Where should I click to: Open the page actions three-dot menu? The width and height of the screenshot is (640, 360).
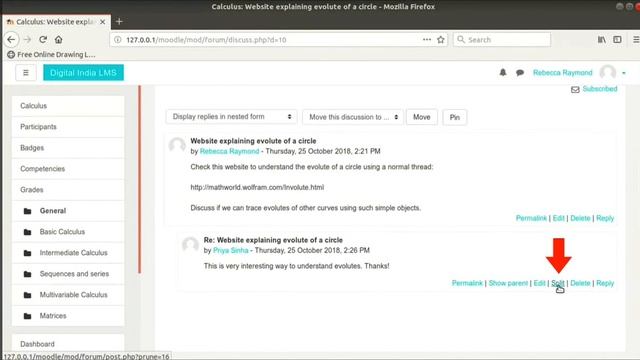click(x=427, y=40)
